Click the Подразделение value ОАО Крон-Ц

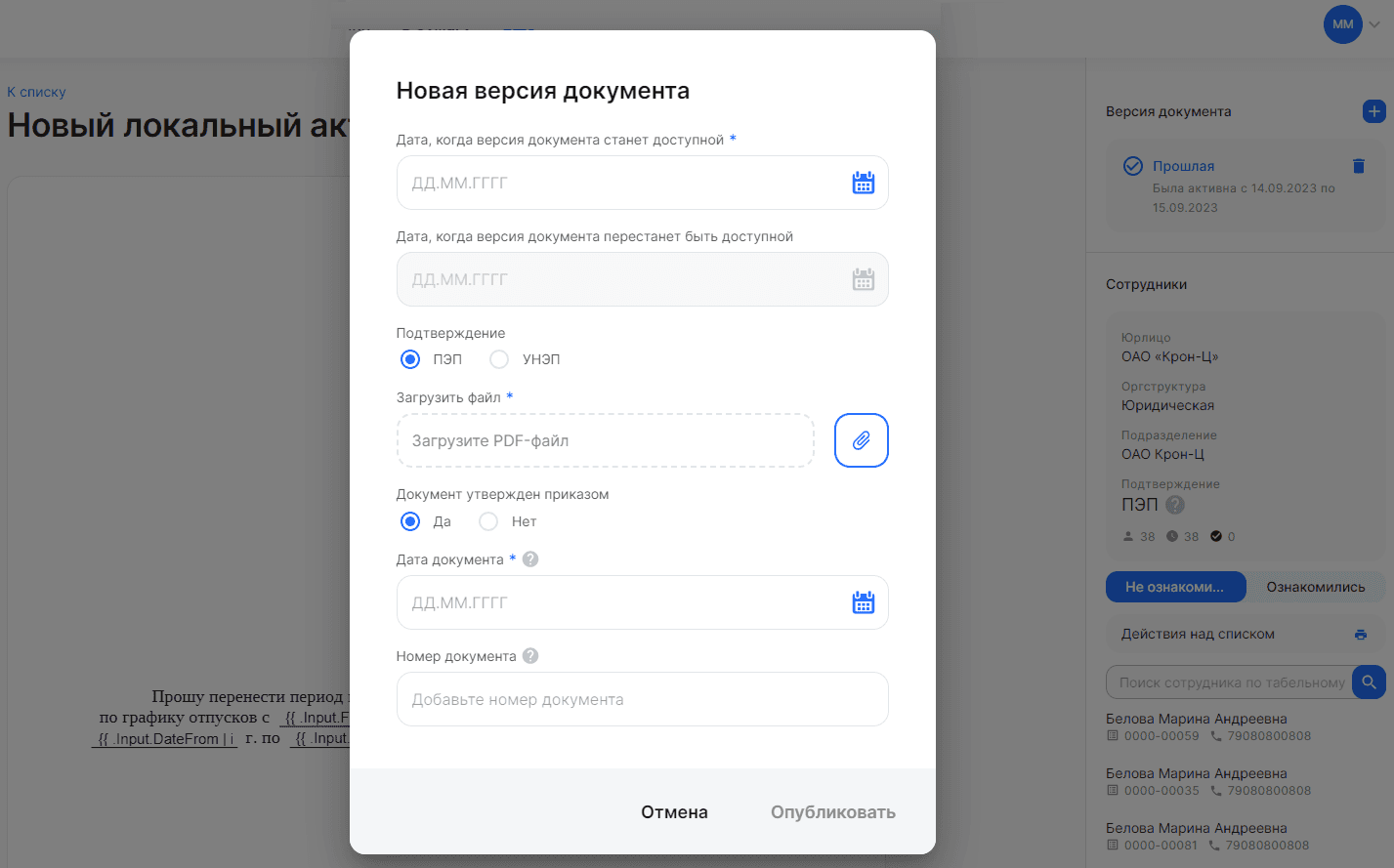tap(1162, 454)
